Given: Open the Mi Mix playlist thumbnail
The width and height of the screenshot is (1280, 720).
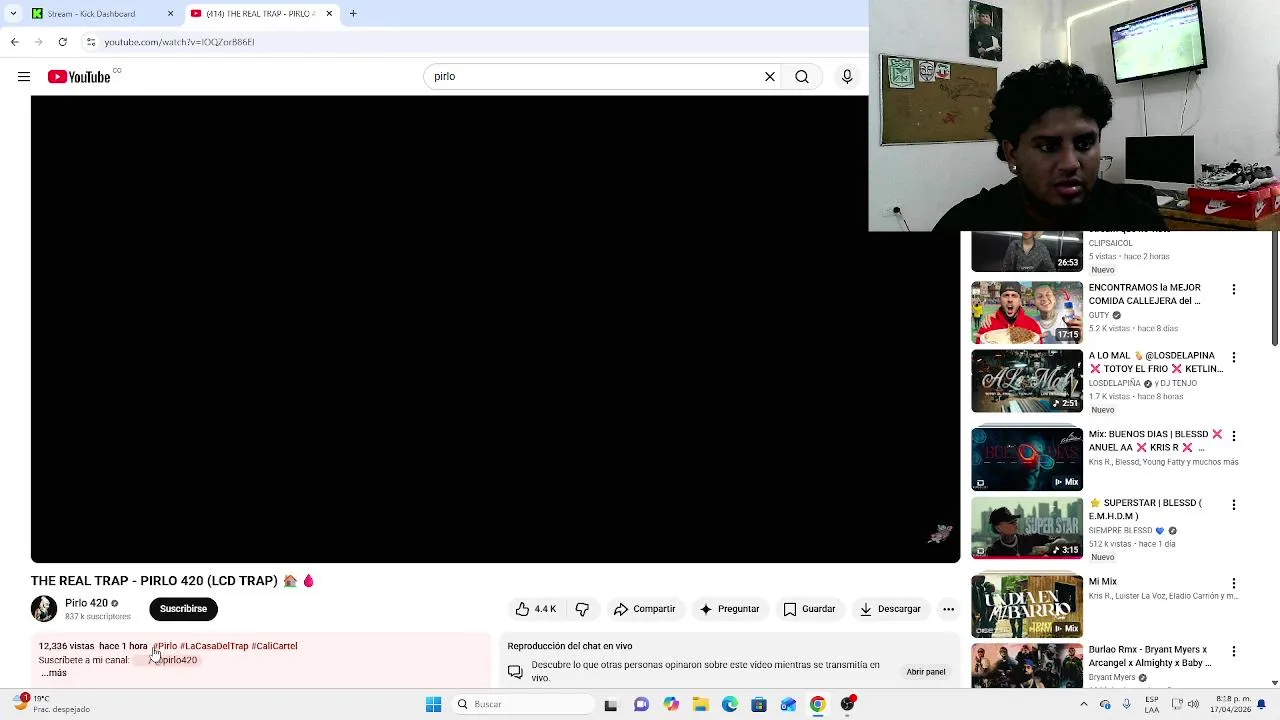Looking at the screenshot, I should [x=1027, y=606].
